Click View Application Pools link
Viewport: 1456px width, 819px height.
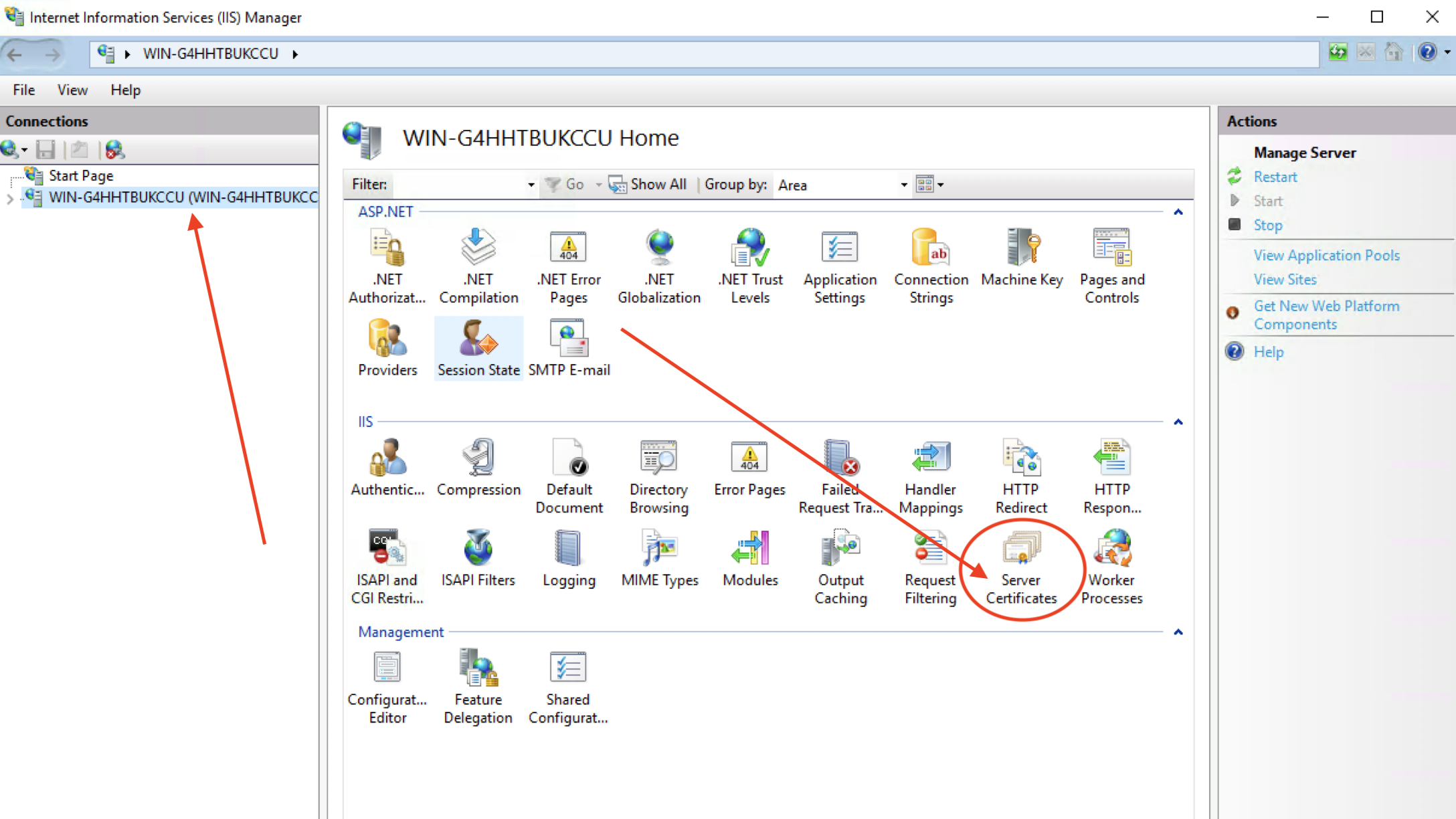click(1326, 255)
